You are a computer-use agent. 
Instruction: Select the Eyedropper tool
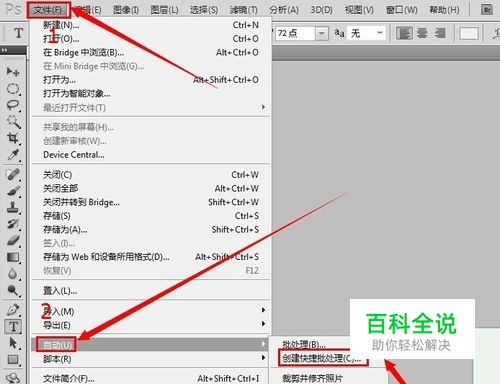[x=13, y=155]
